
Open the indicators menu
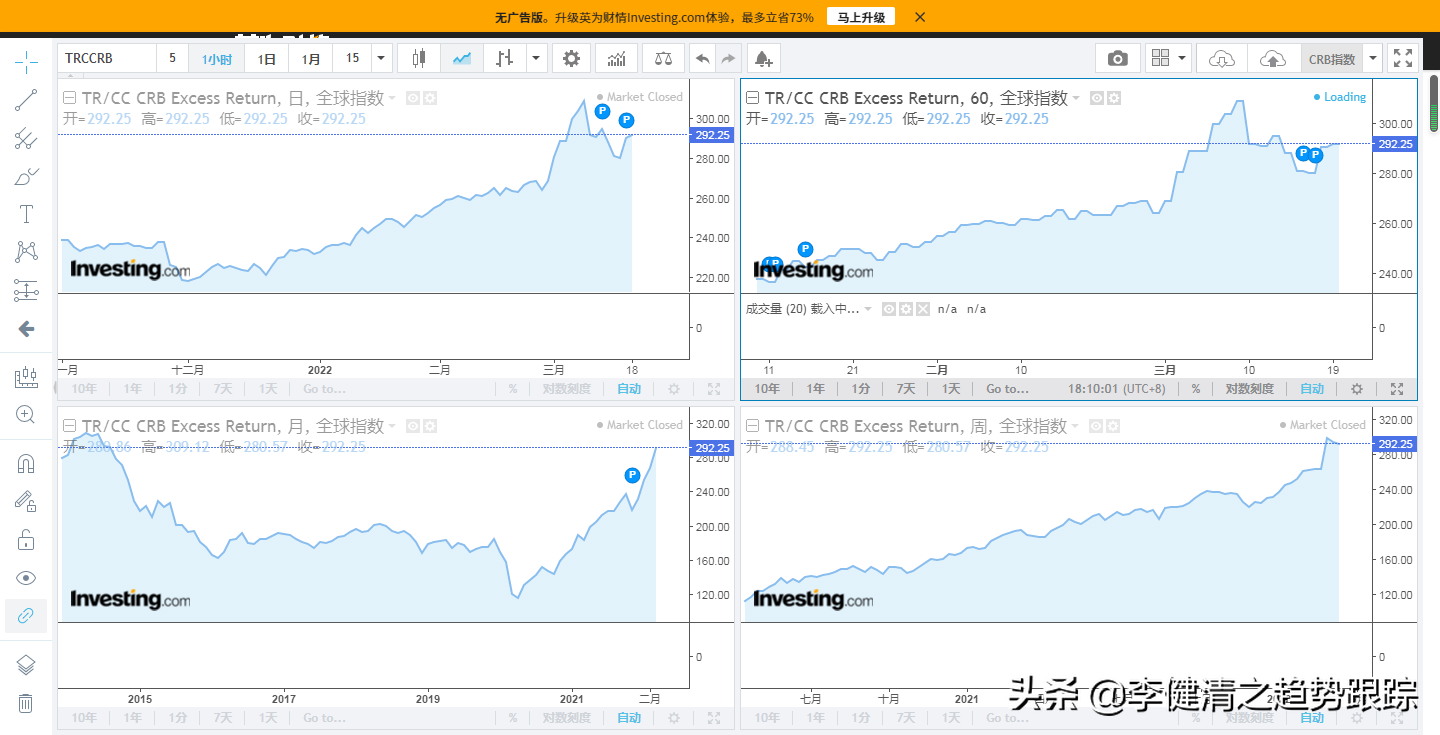(617, 58)
